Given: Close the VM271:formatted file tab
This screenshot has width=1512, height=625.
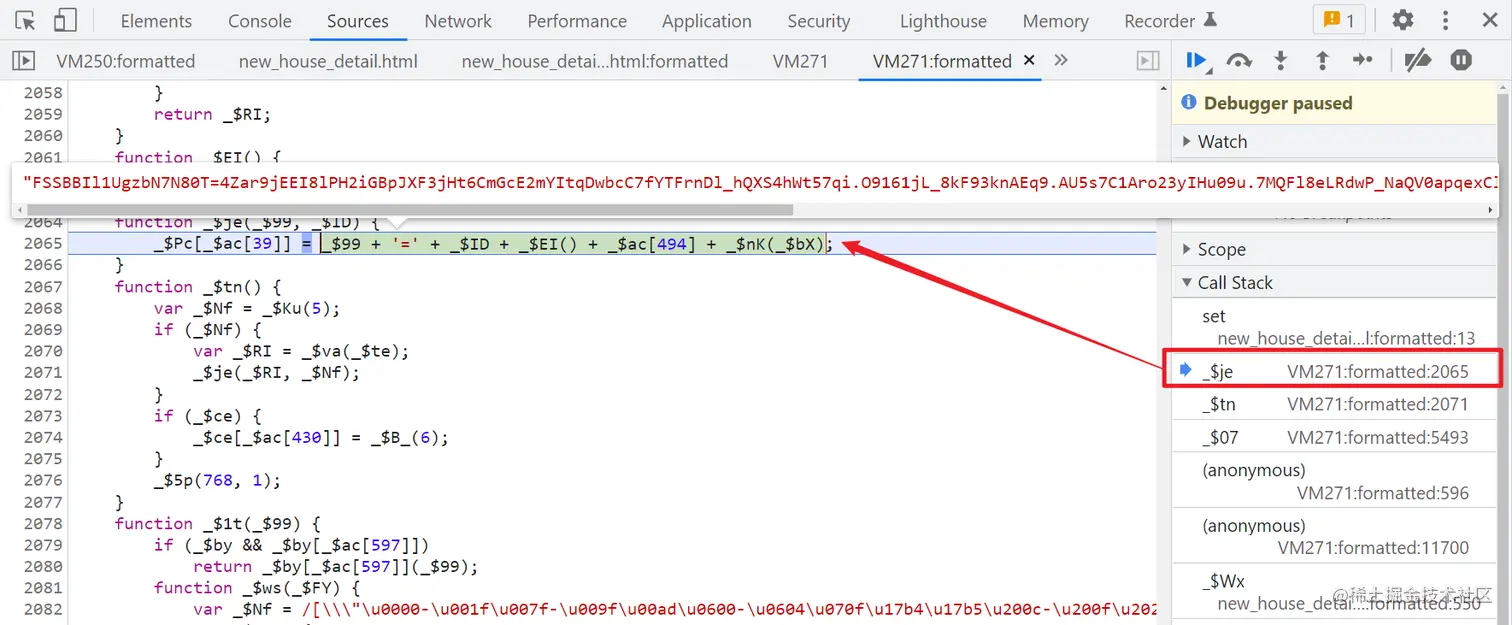Looking at the screenshot, I should point(1028,61).
